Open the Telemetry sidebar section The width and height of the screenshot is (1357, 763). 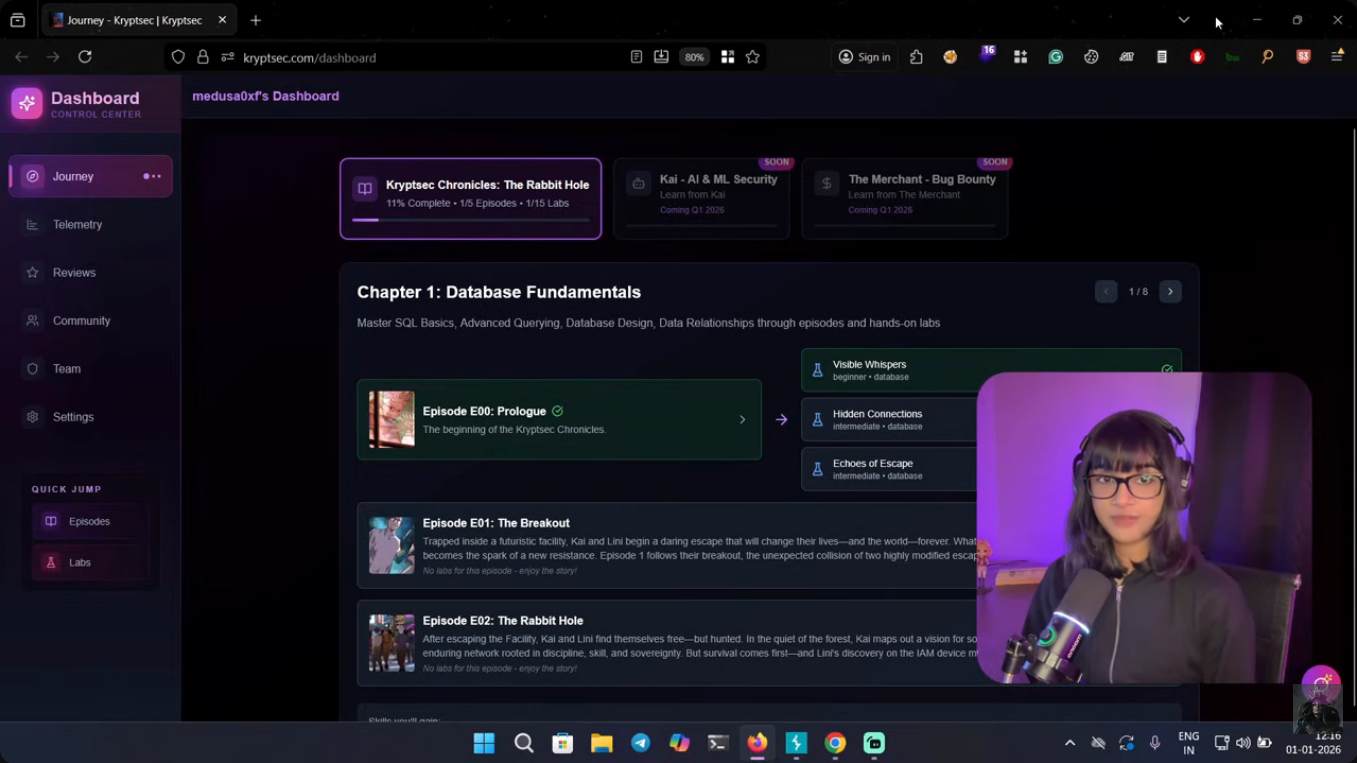77,225
